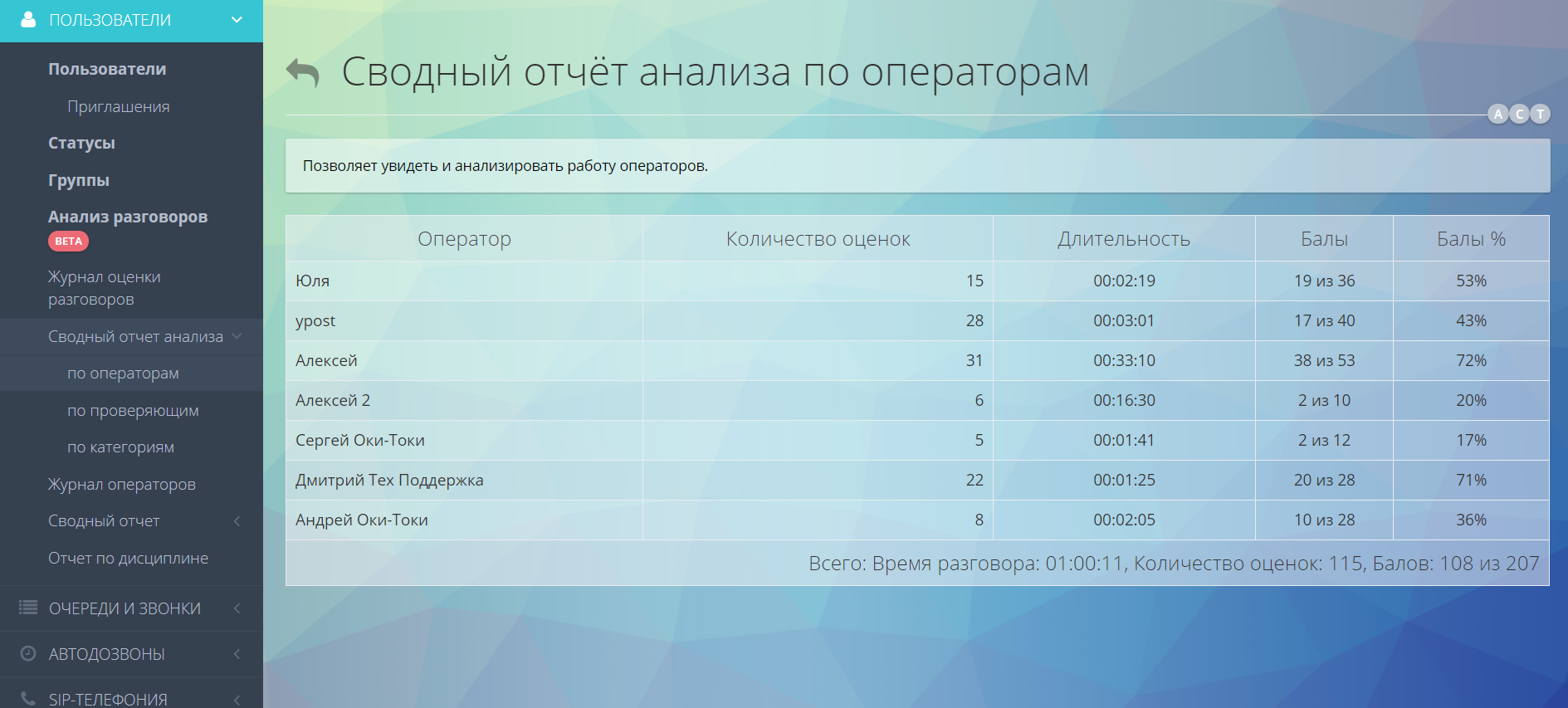1568x708 pixels.
Task: Expand the SIP-ТЕЛЕФОНИЯ section arrow
Action: tap(237, 700)
